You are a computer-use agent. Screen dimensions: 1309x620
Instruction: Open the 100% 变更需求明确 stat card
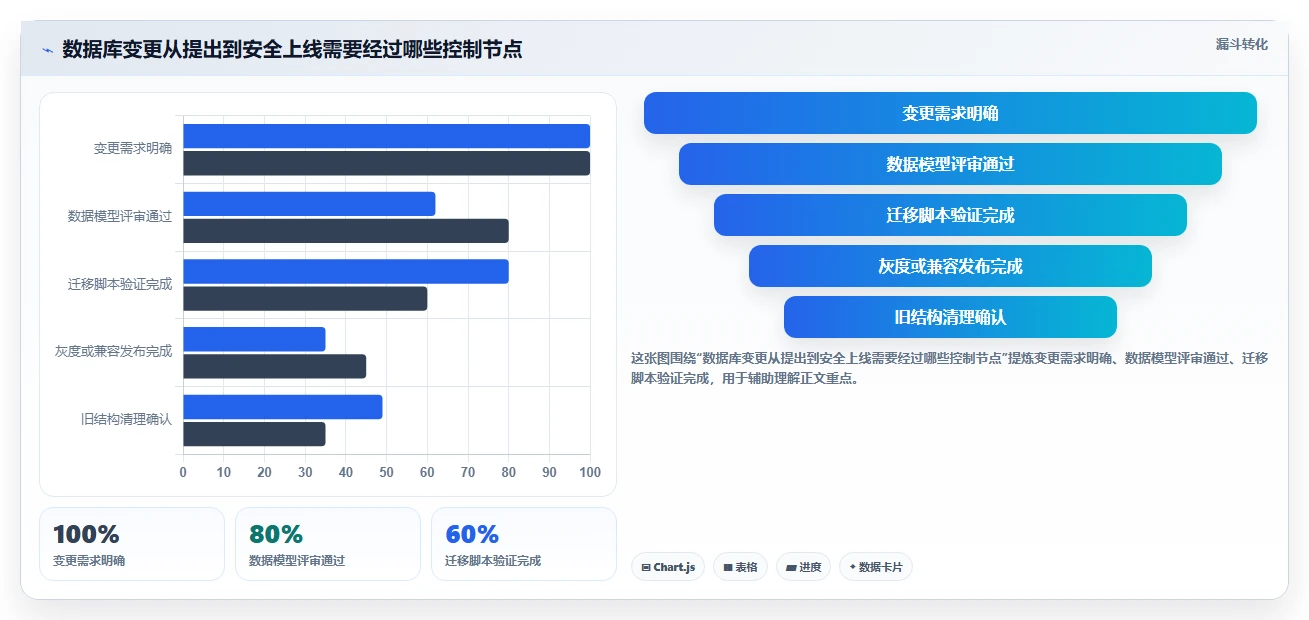tap(132, 544)
